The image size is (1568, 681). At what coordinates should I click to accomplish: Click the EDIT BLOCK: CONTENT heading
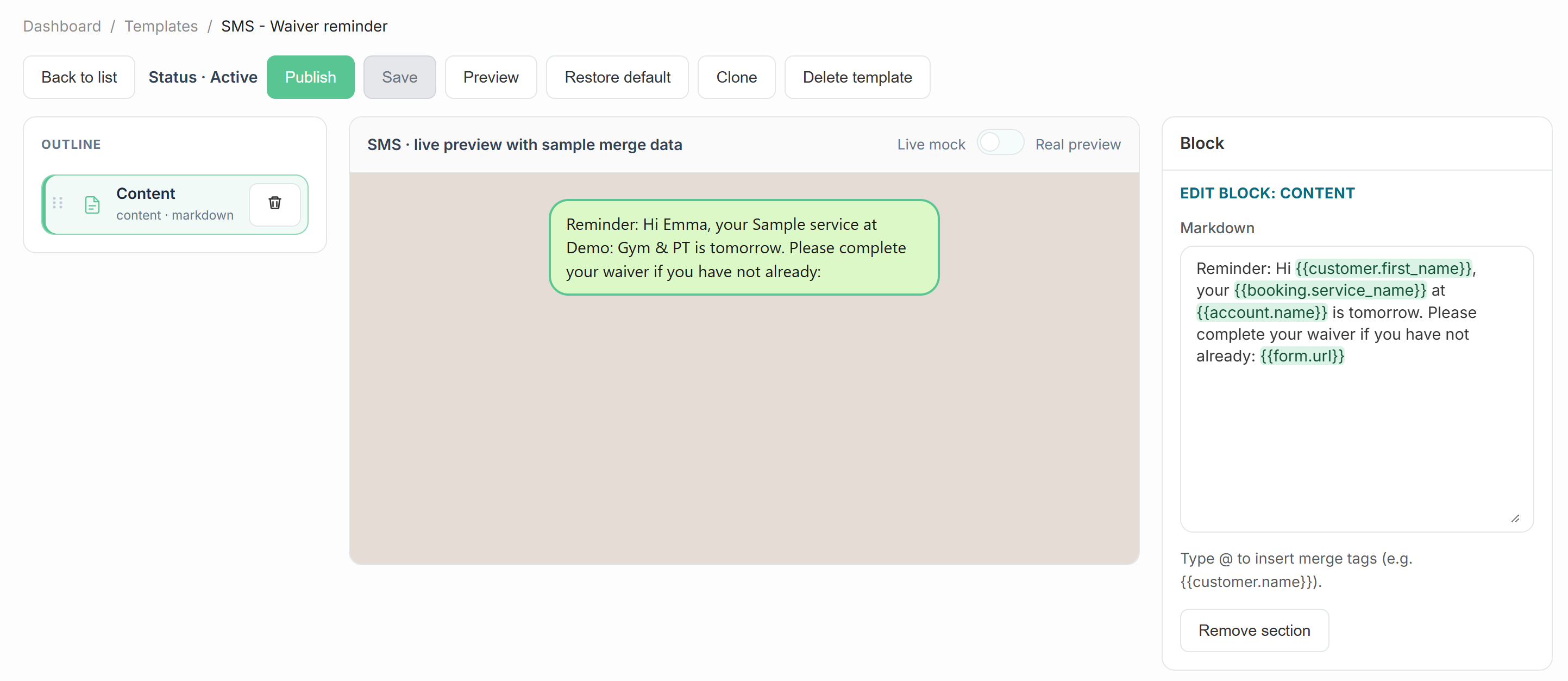pyautogui.click(x=1266, y=193)
